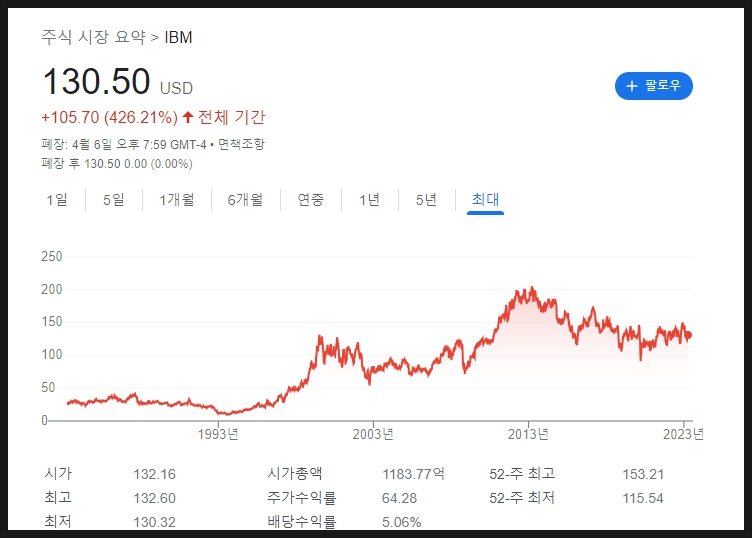The width and height of the screenshot is (752, 538).
Task: Click the 1993년 axis label
Action: pyautogui.click(x=218, y=434)
